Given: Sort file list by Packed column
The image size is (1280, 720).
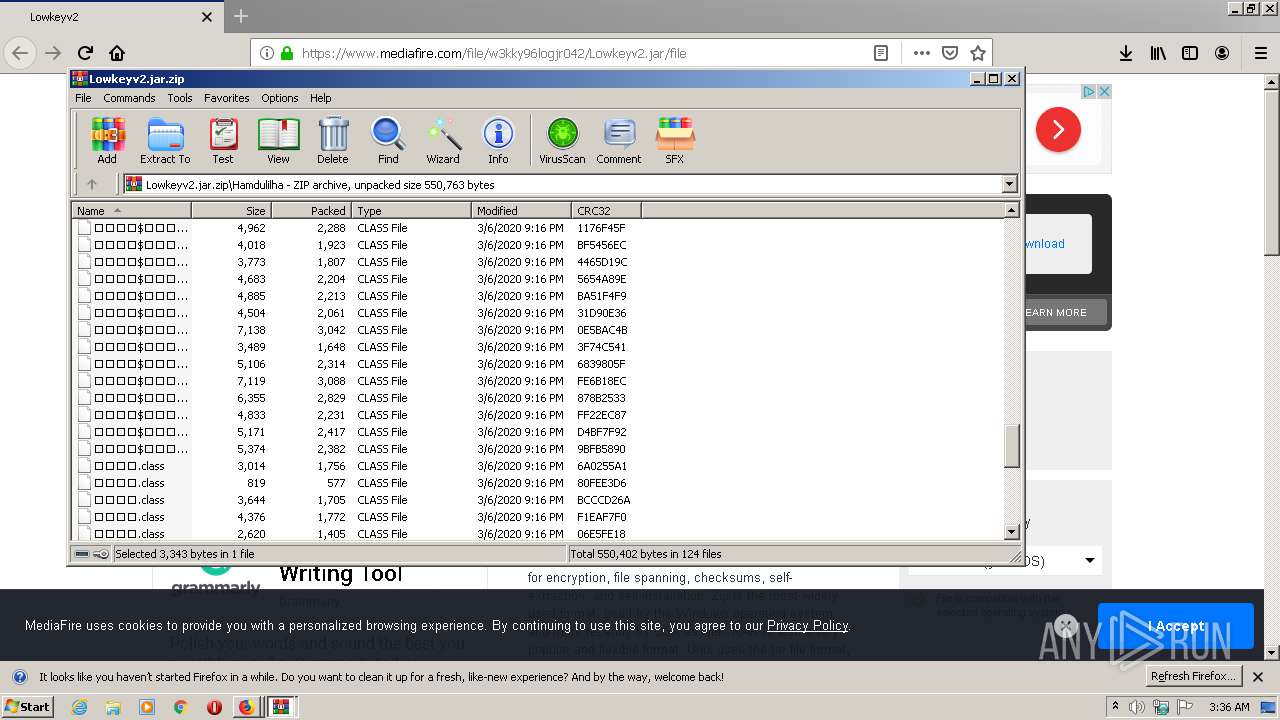Looking at the screenshot, I should click(x=312, y=210).
